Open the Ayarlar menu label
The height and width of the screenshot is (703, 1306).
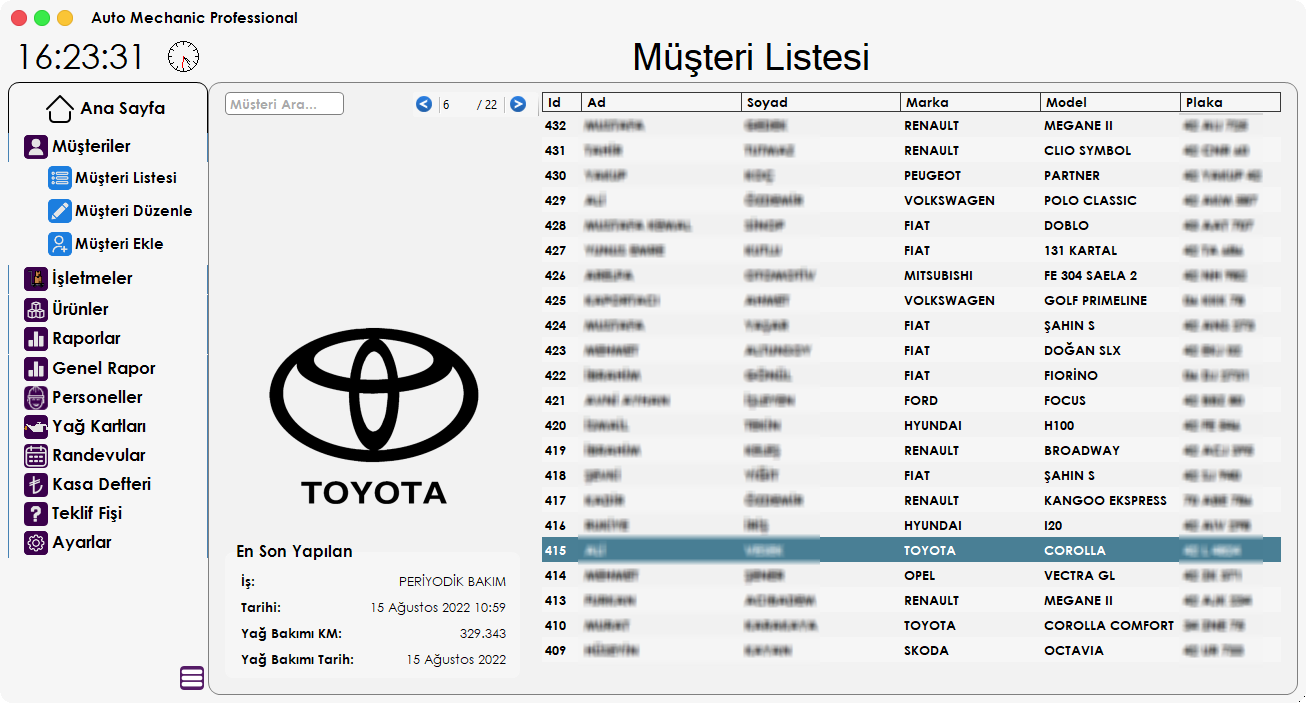coord(82,542)
